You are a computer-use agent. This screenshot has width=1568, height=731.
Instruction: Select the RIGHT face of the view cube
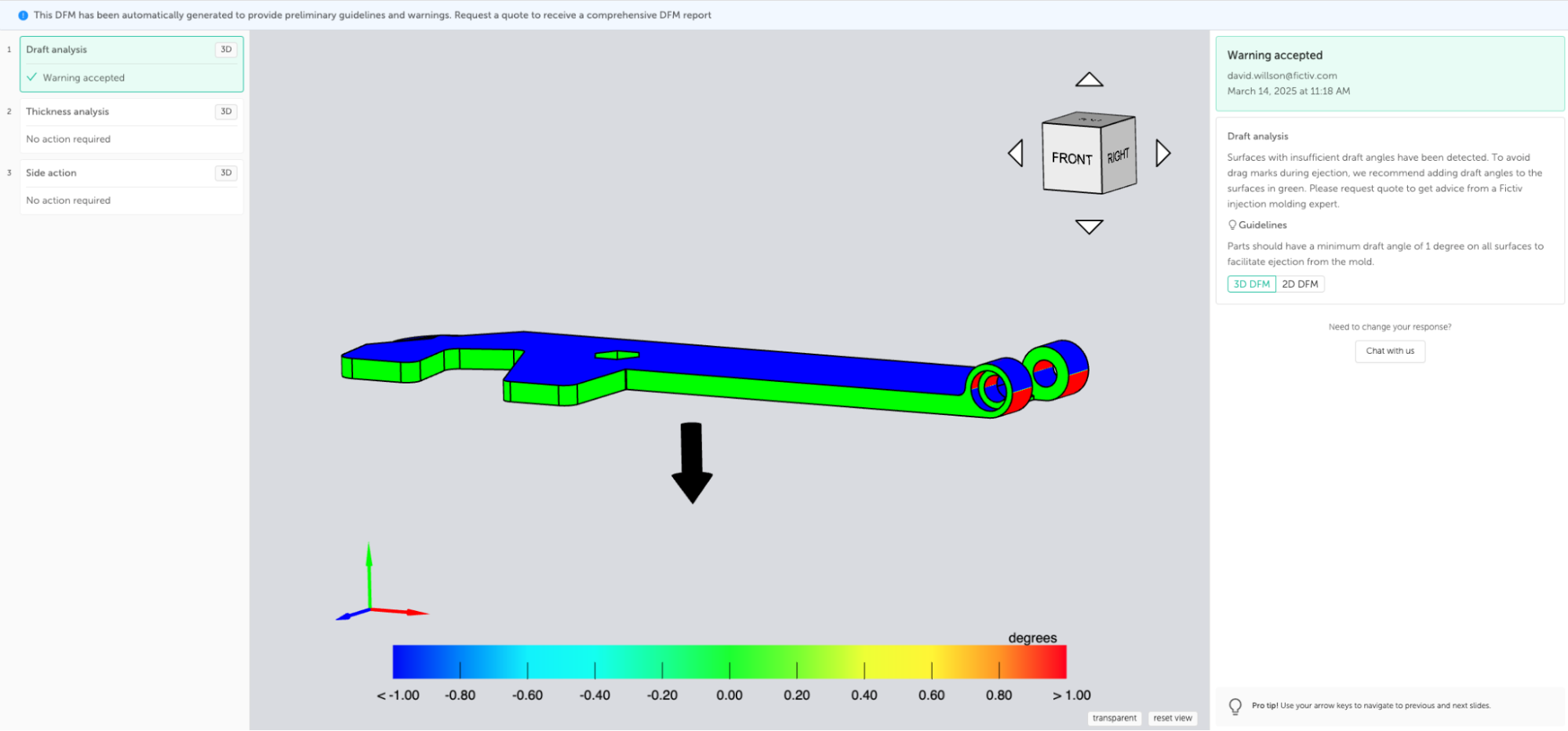(1119, 155)
